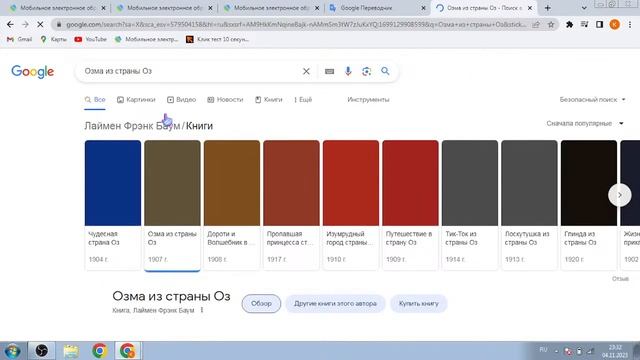Image resolution: width=640 pixels, height=360 pixels.
Task: Click the browser address bar URL
Action: pos(296,24)
